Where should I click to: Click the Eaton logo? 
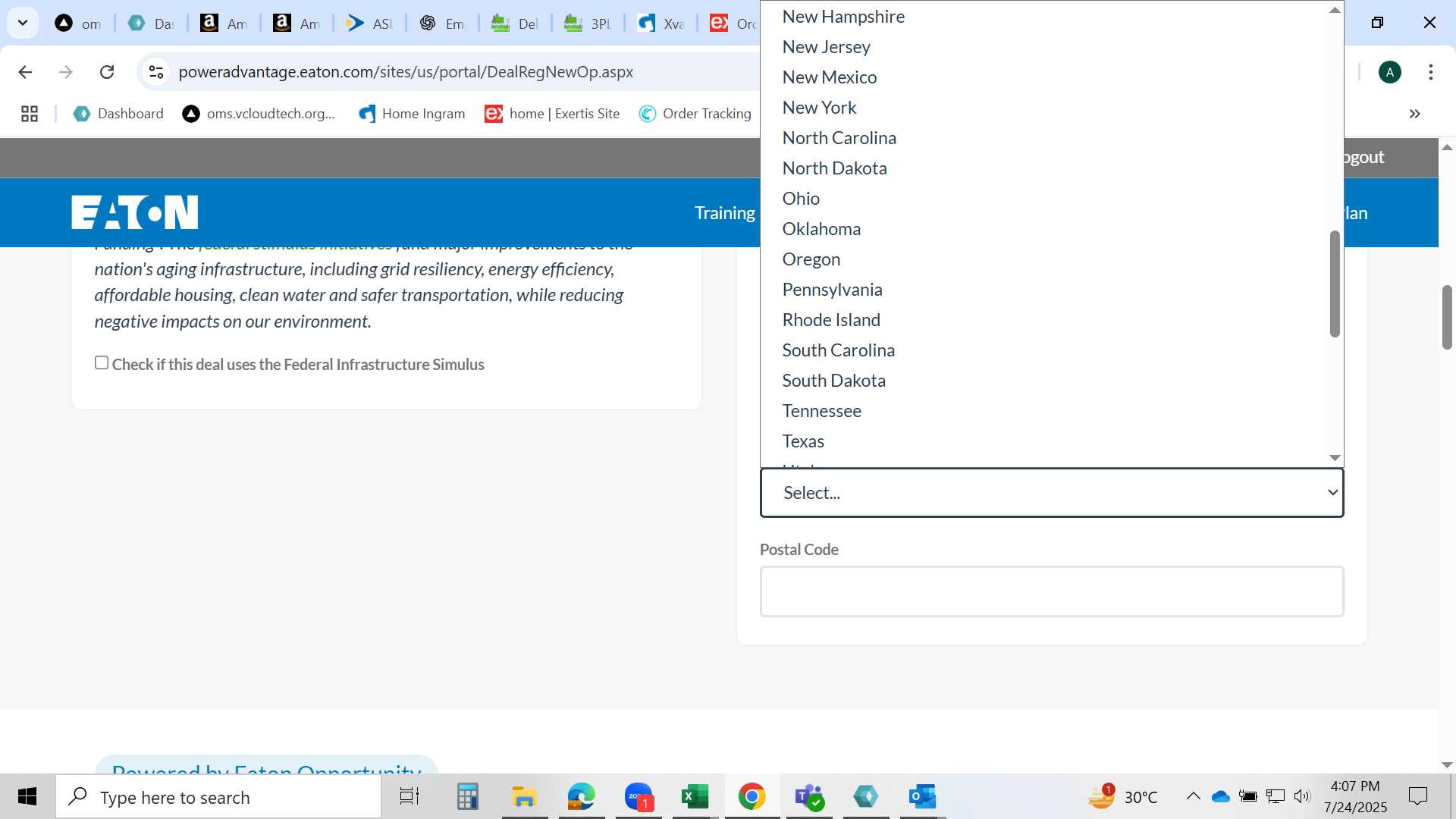tap(135, 212)
